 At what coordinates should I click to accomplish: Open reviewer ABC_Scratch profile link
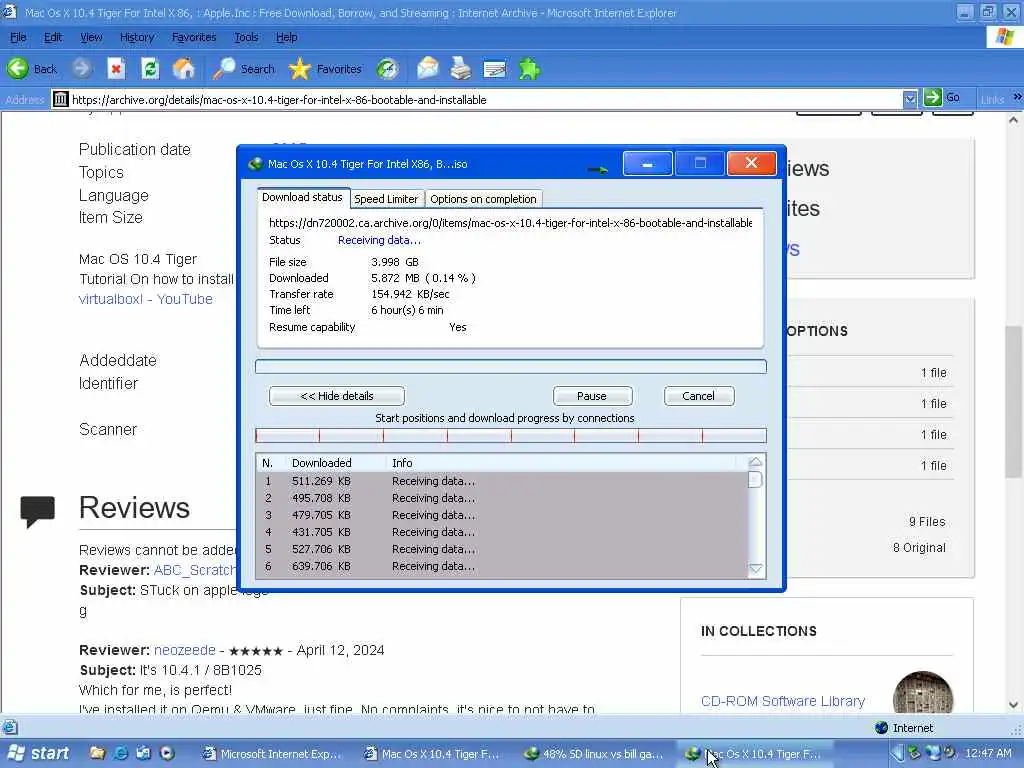pyautogui.click(x=195, y=569)
